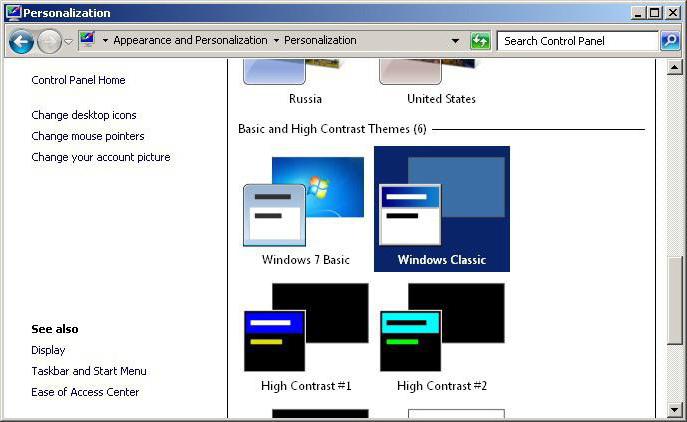
Task: Click Appearance and Personalization breadcrumb
Action: pyautogui.click(x=190, y=40)
